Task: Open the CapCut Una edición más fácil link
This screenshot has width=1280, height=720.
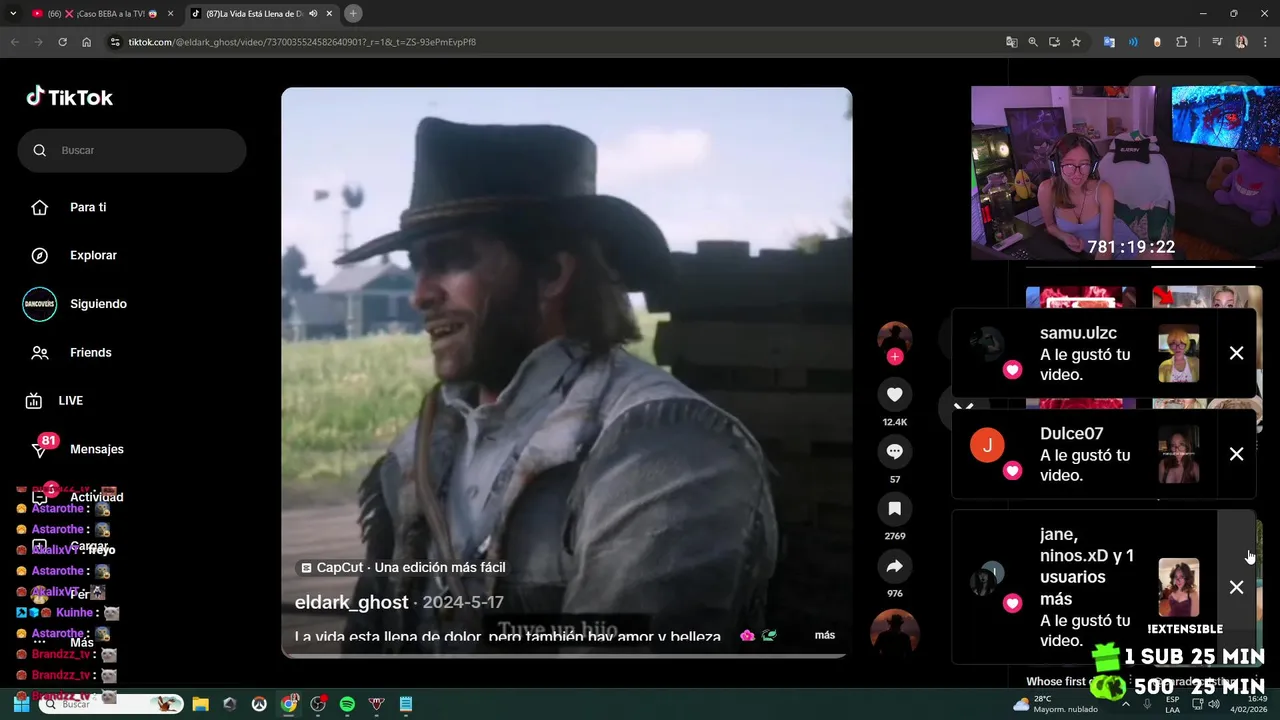Action: [403, 567]
